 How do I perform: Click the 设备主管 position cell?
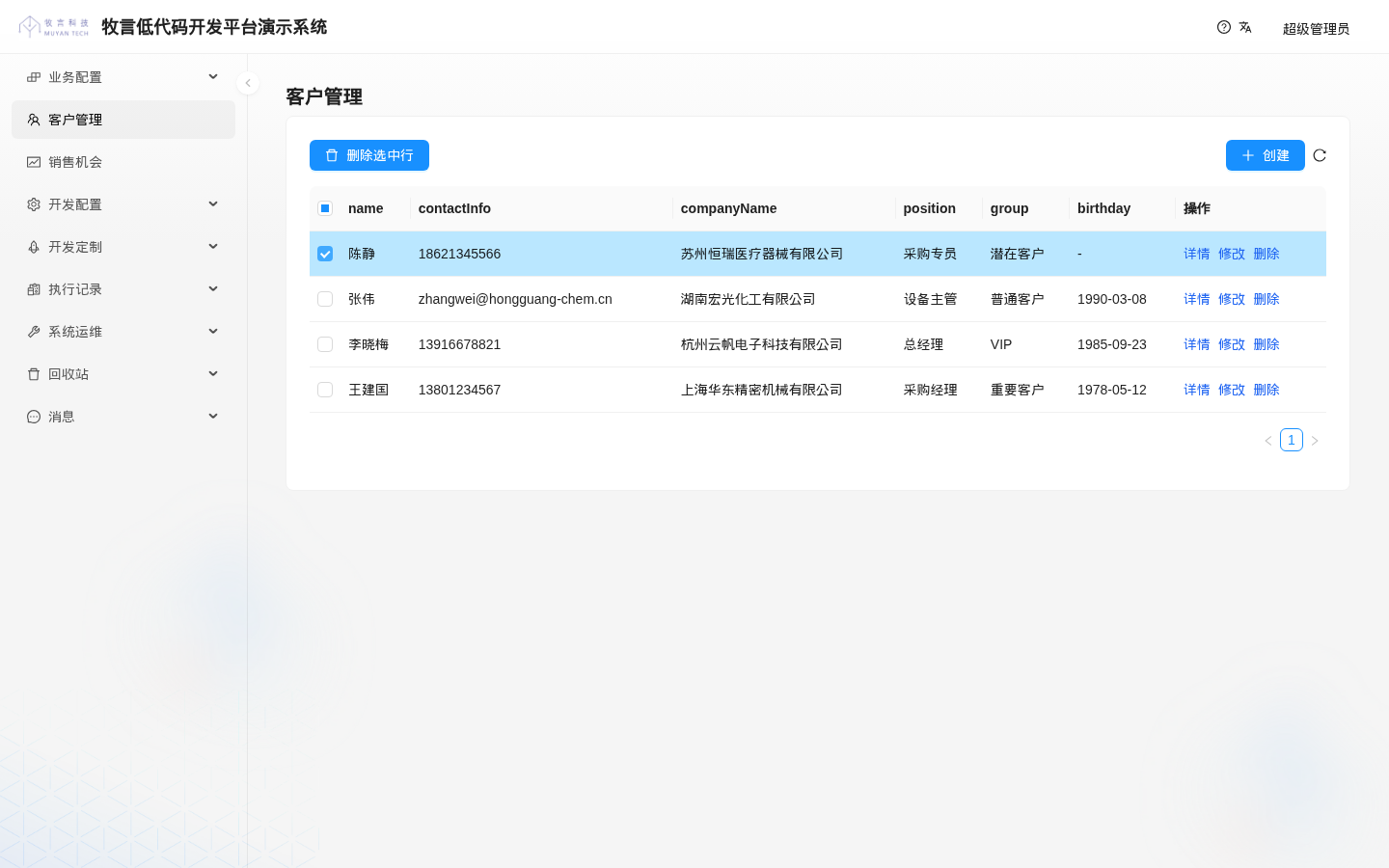pos(931,299)
